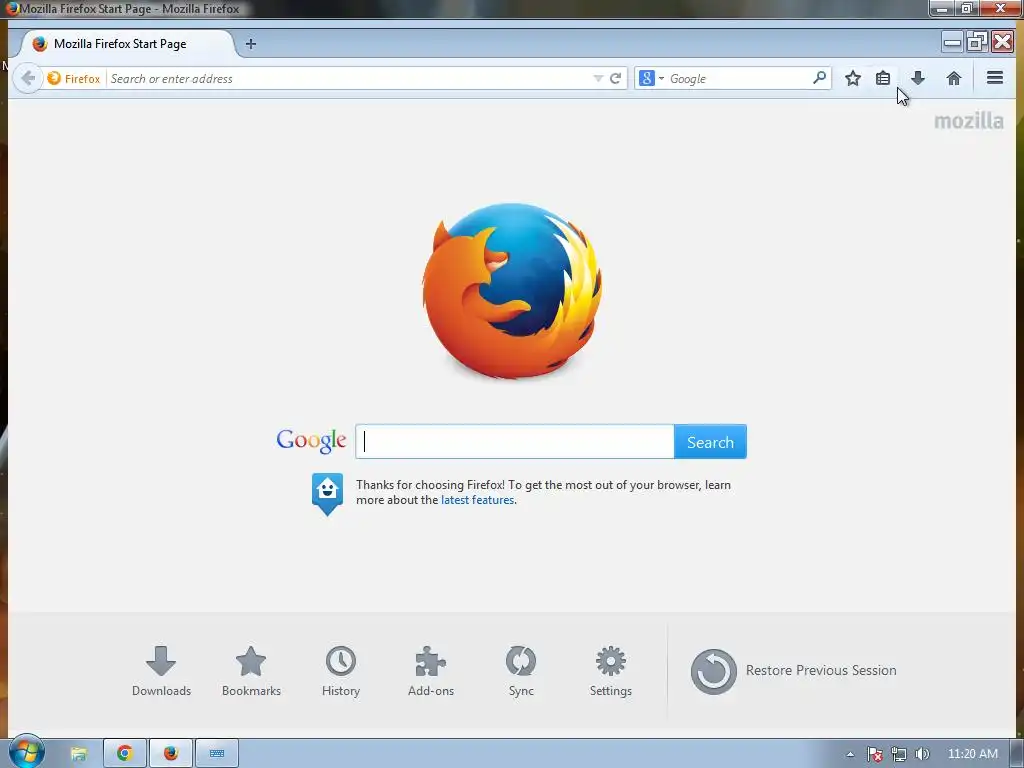
Task: Open the toolbar Downloads arrow
Action: pyautogui.click(x=918, y=78)
